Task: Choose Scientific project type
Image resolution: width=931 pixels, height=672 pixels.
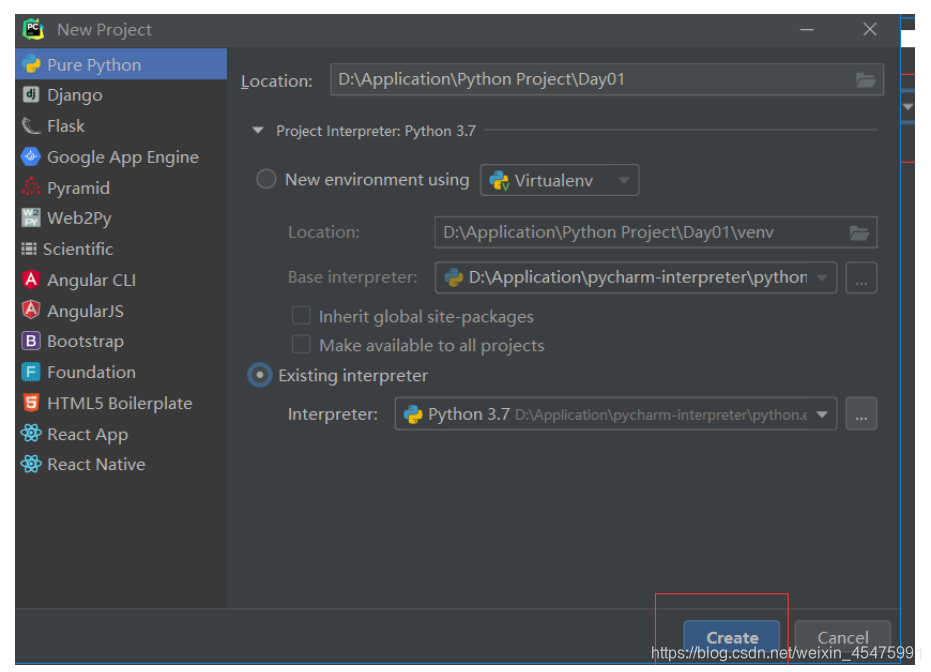Action: point(121,249)
